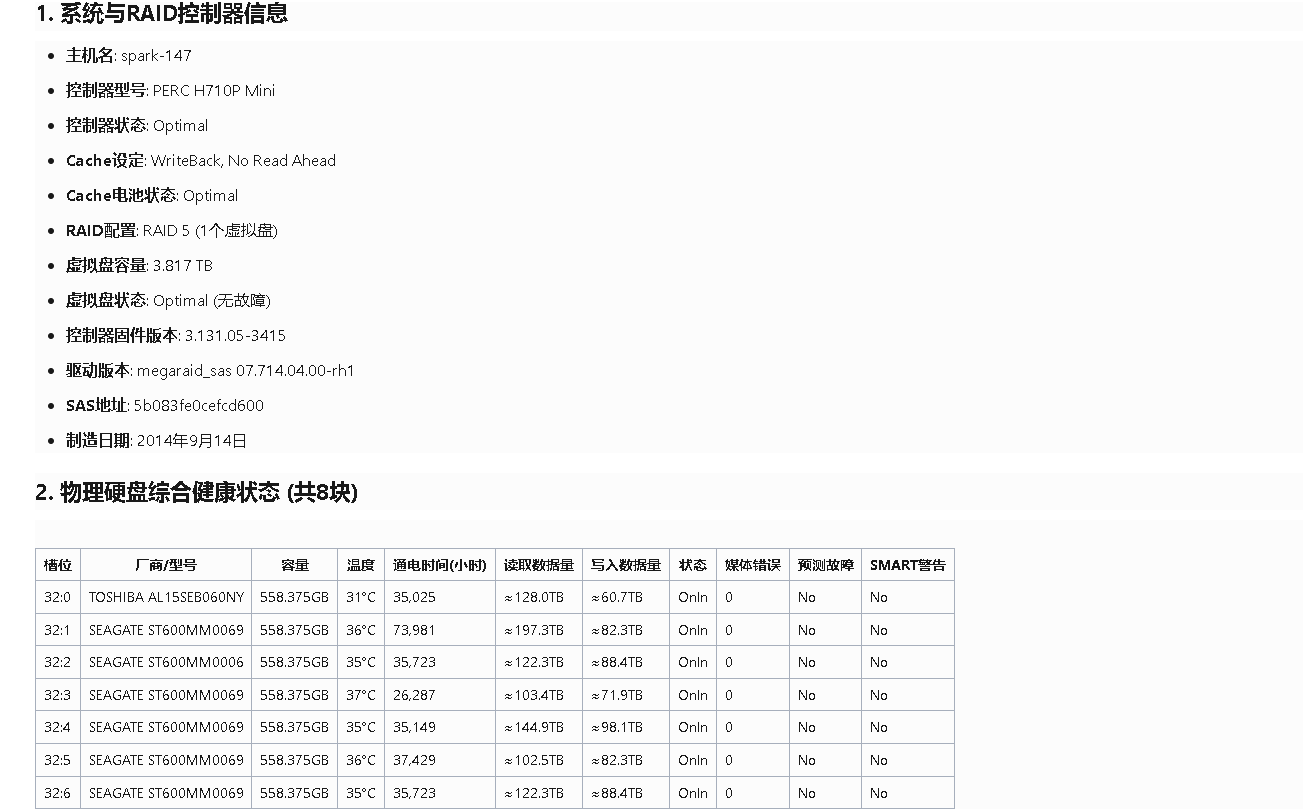The height and width of the screenshot is (809, 1303).
Task: Click the SMART警告 column header
Action: pyautogui.click(x=908, y=565)
